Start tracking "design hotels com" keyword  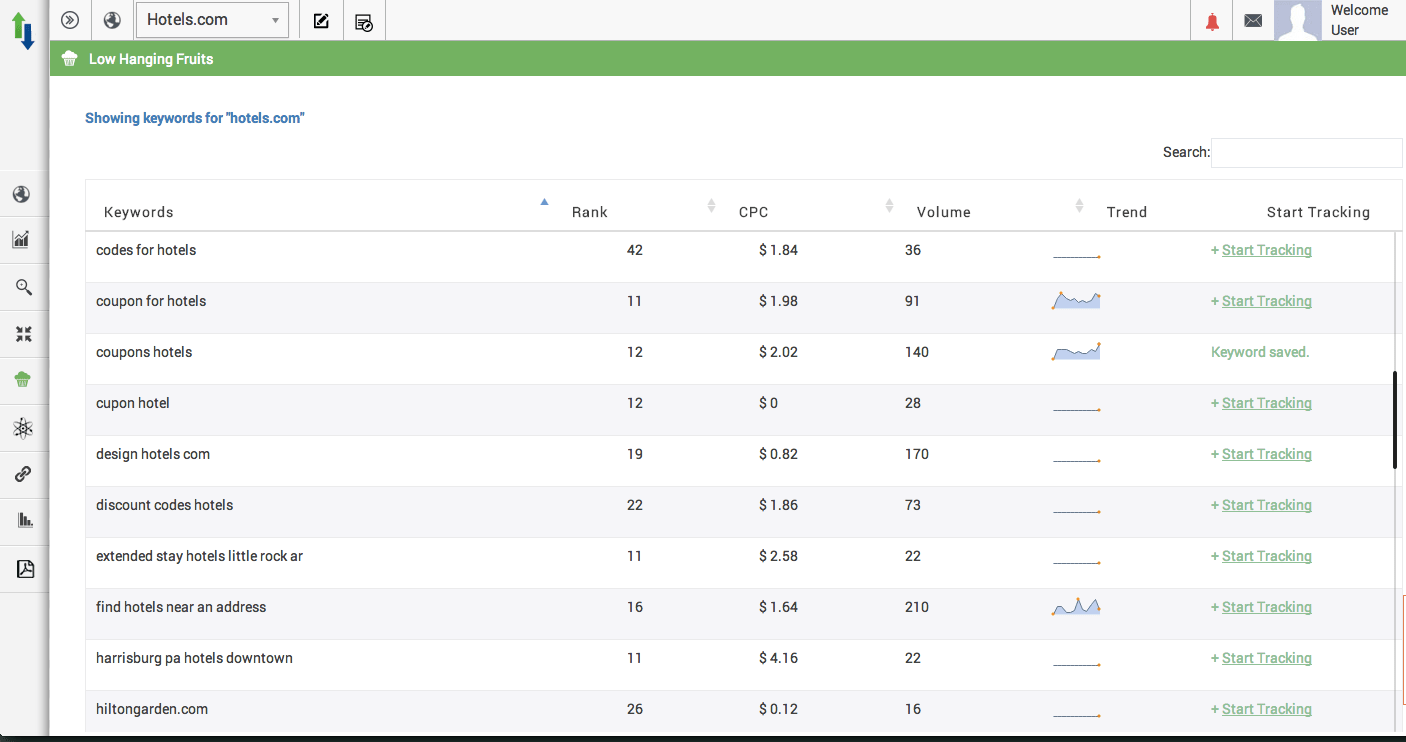coord(1266,454)
